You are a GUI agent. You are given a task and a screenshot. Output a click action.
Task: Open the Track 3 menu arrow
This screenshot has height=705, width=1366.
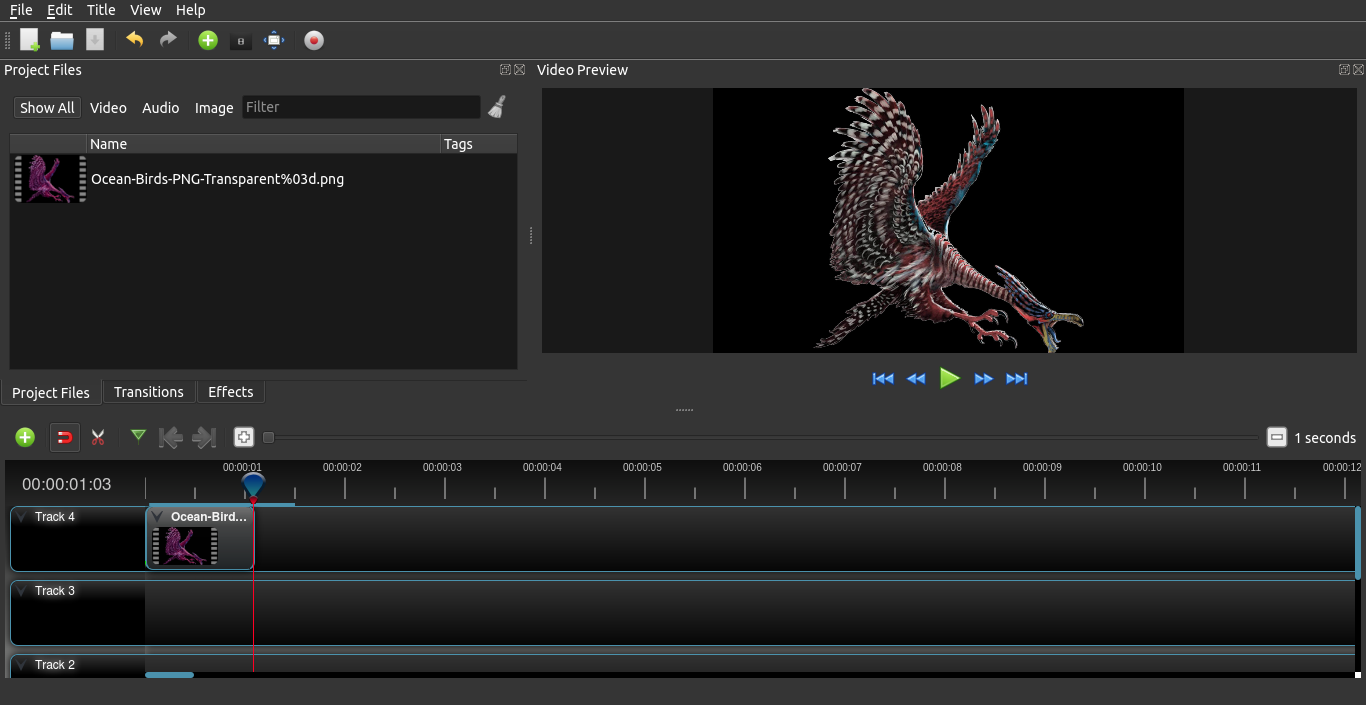22,591
